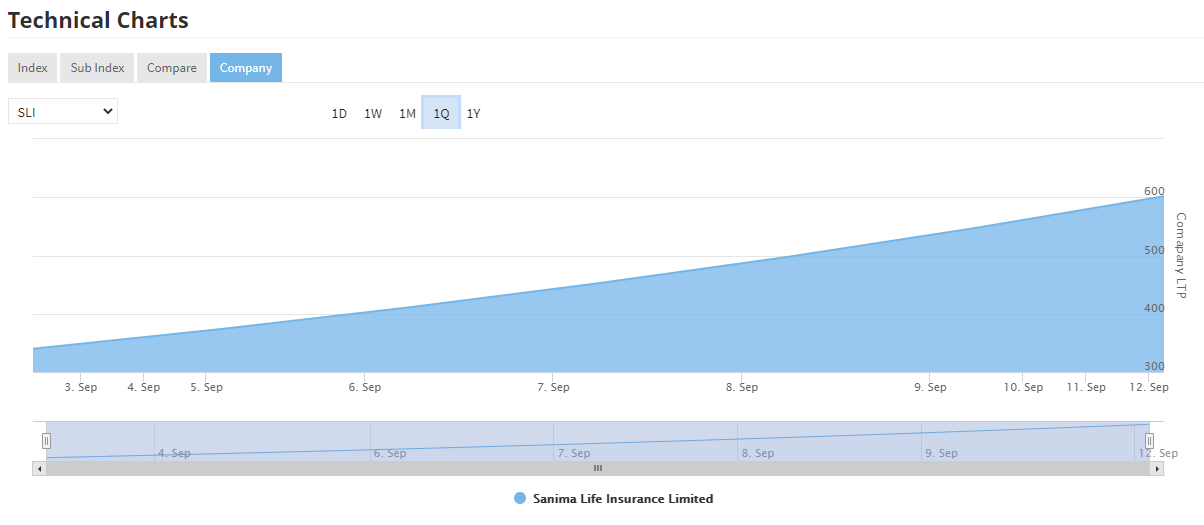The width and height of the screenshot is (1204, 525).
Task: Open the Sub Index tab
Action: click(x=97, y=68)
